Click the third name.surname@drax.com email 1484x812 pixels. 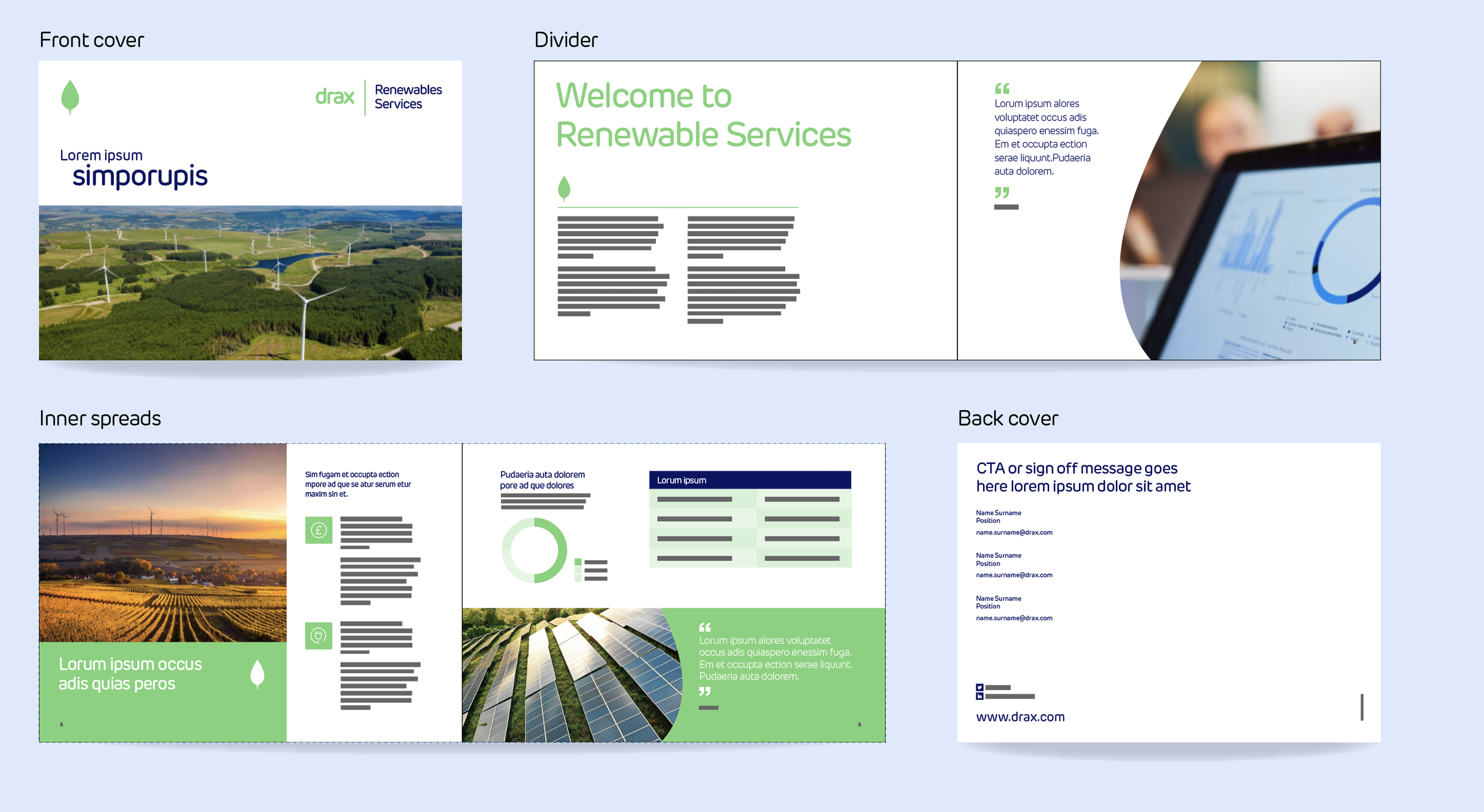click(x=1014, y=618)
